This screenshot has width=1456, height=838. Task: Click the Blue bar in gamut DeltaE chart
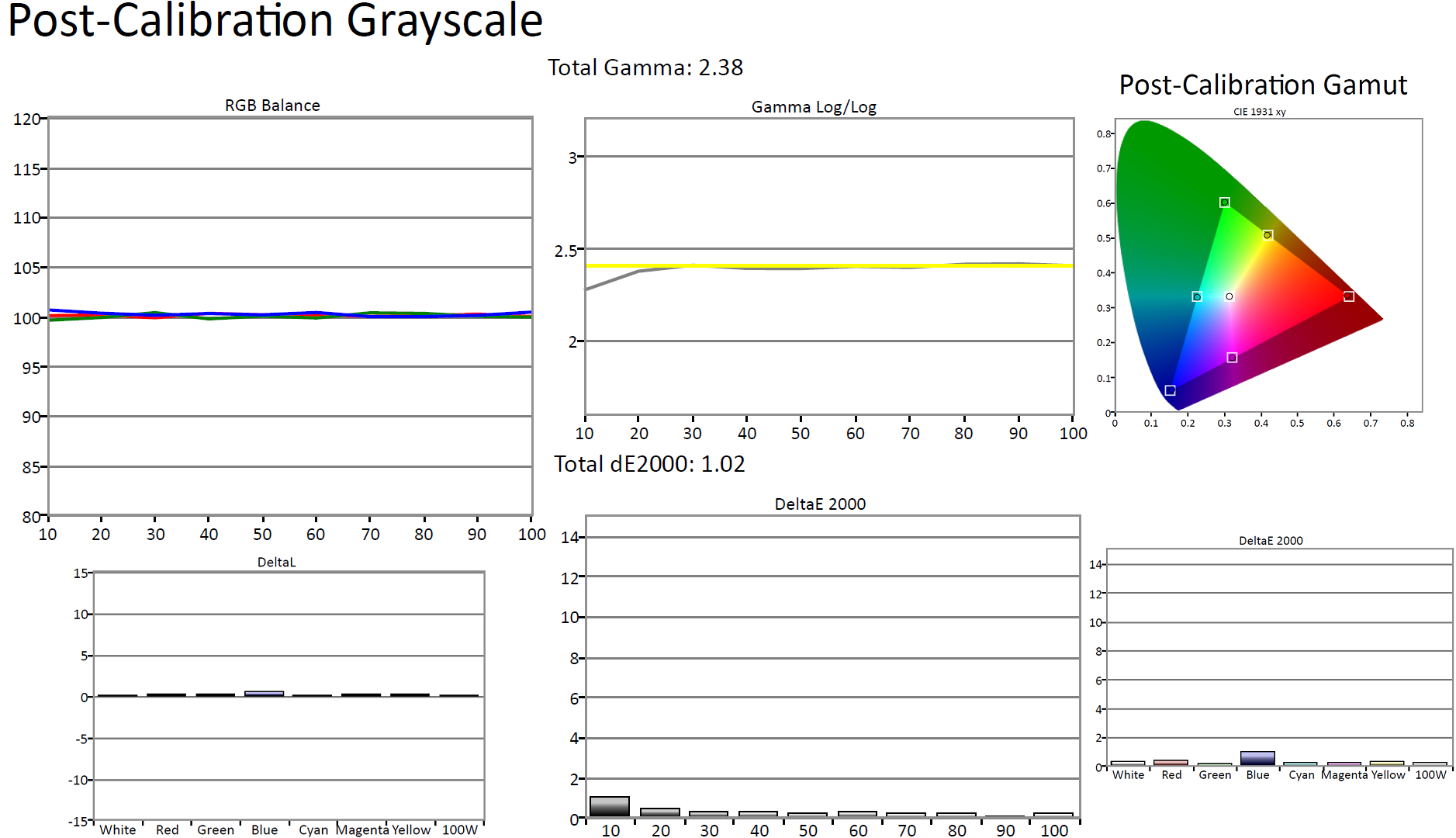[x=1257, y=759]
